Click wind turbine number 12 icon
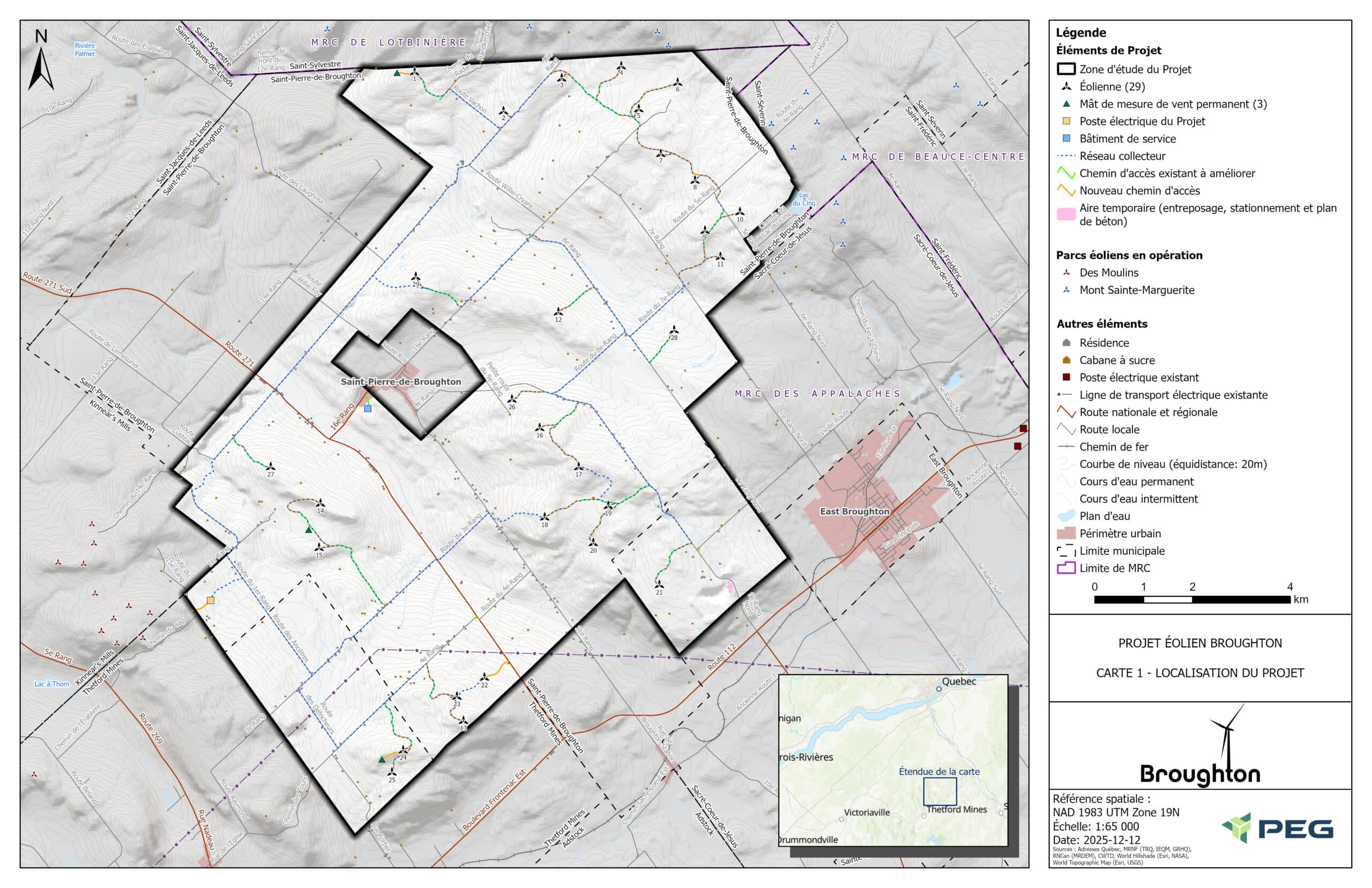This screenshot has height=888, width=1372. (558, 312)
